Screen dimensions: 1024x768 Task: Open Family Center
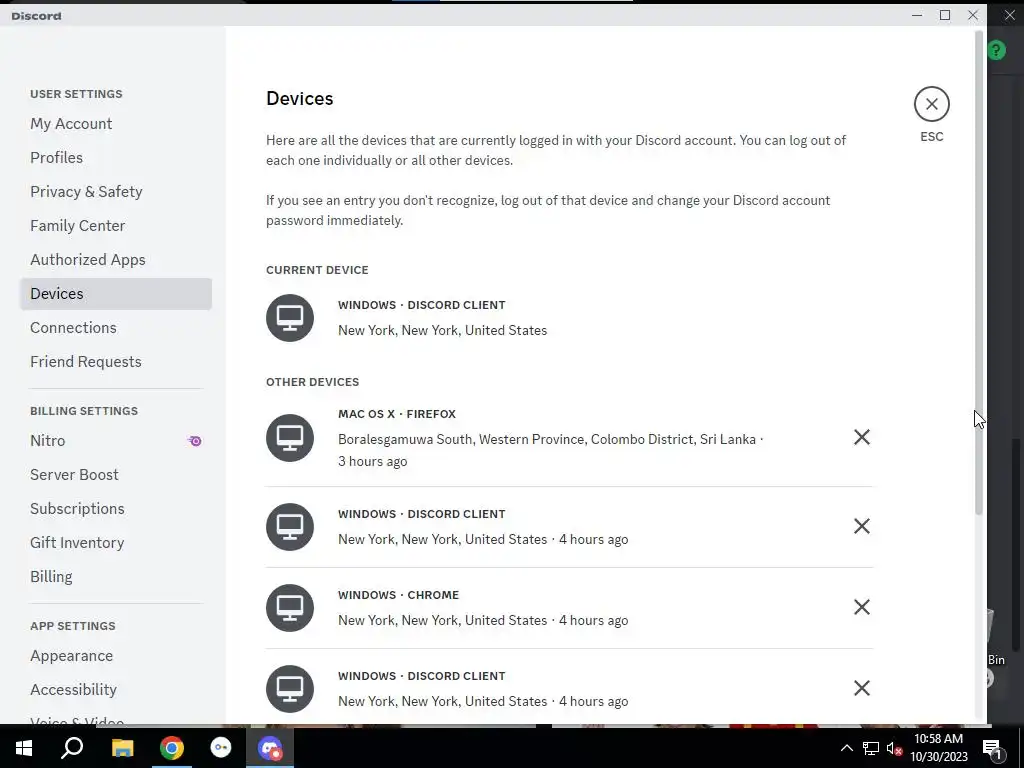click(116, 225)
